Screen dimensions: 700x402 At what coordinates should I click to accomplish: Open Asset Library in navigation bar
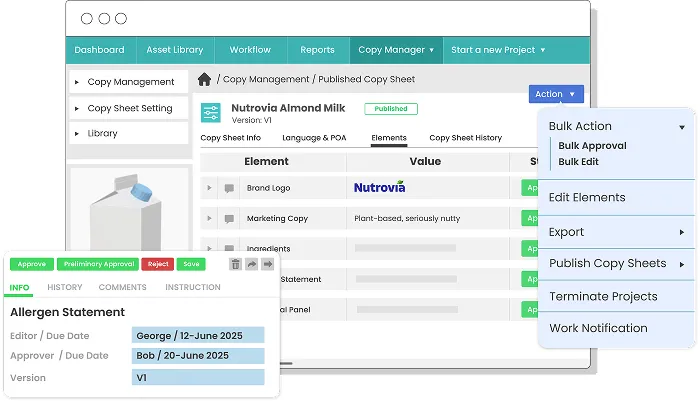coord(175,50)
